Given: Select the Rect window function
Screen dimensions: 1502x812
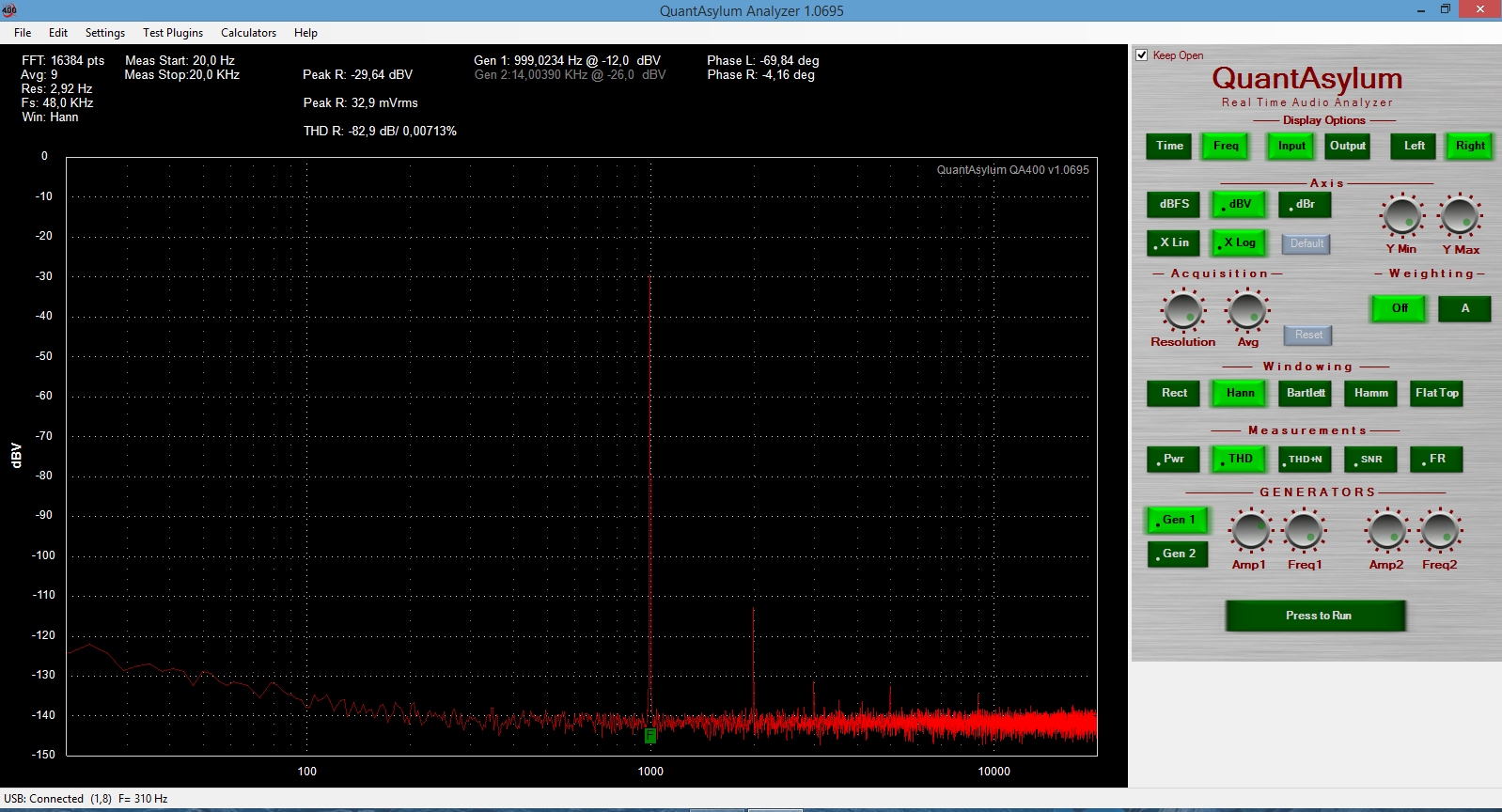Looking at the screenshot, I should (1174, 393).
